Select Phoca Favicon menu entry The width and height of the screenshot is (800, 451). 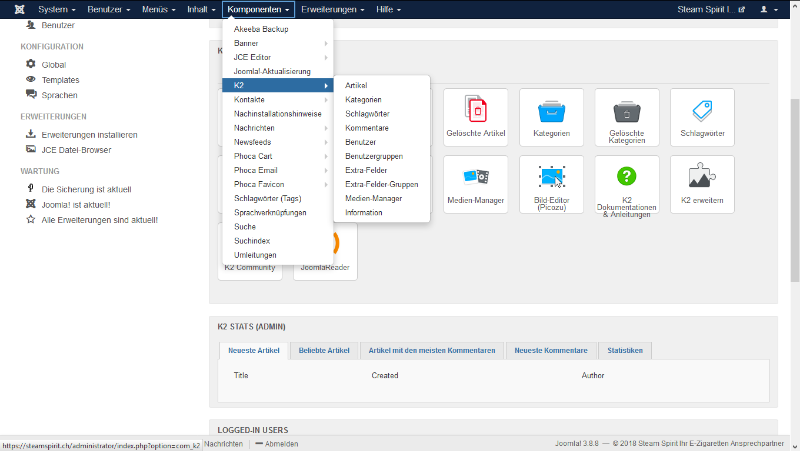(x=278, y=184)
